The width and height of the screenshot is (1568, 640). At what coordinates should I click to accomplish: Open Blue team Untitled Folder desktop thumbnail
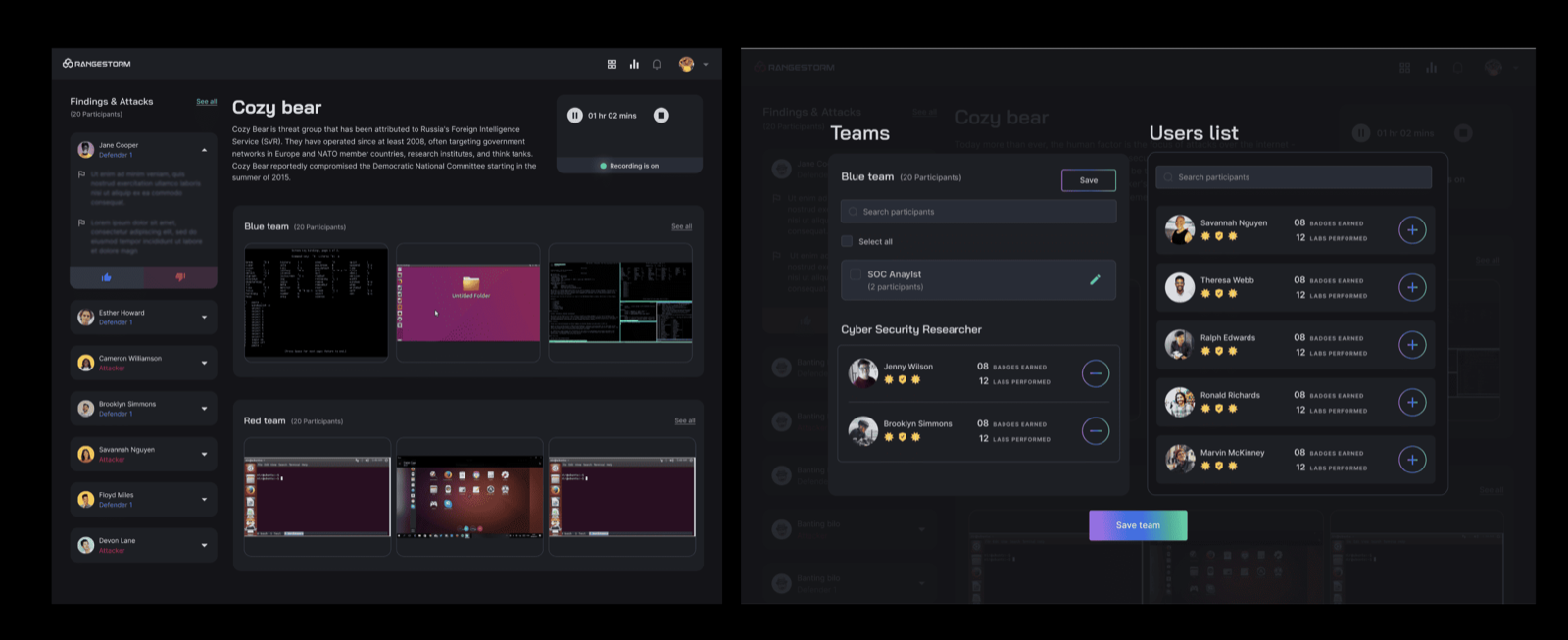pos(468,302)
